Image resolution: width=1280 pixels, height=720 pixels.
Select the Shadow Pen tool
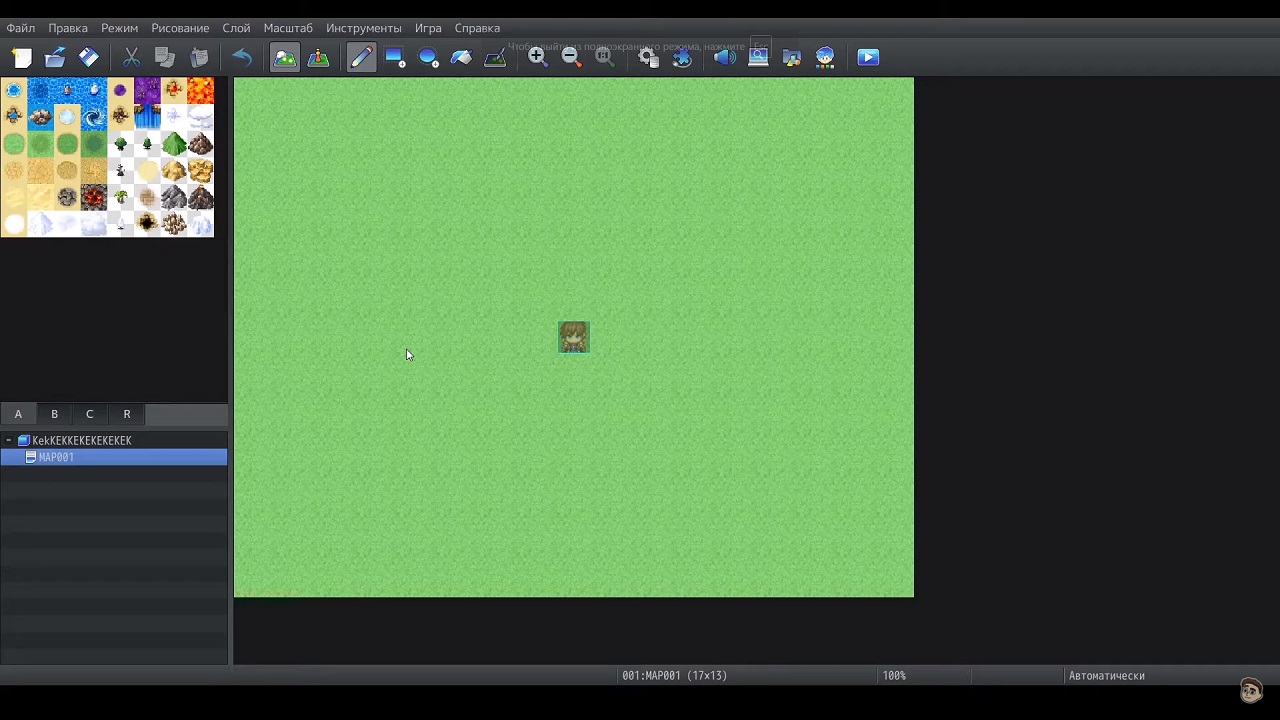click(x=495, y=58)
